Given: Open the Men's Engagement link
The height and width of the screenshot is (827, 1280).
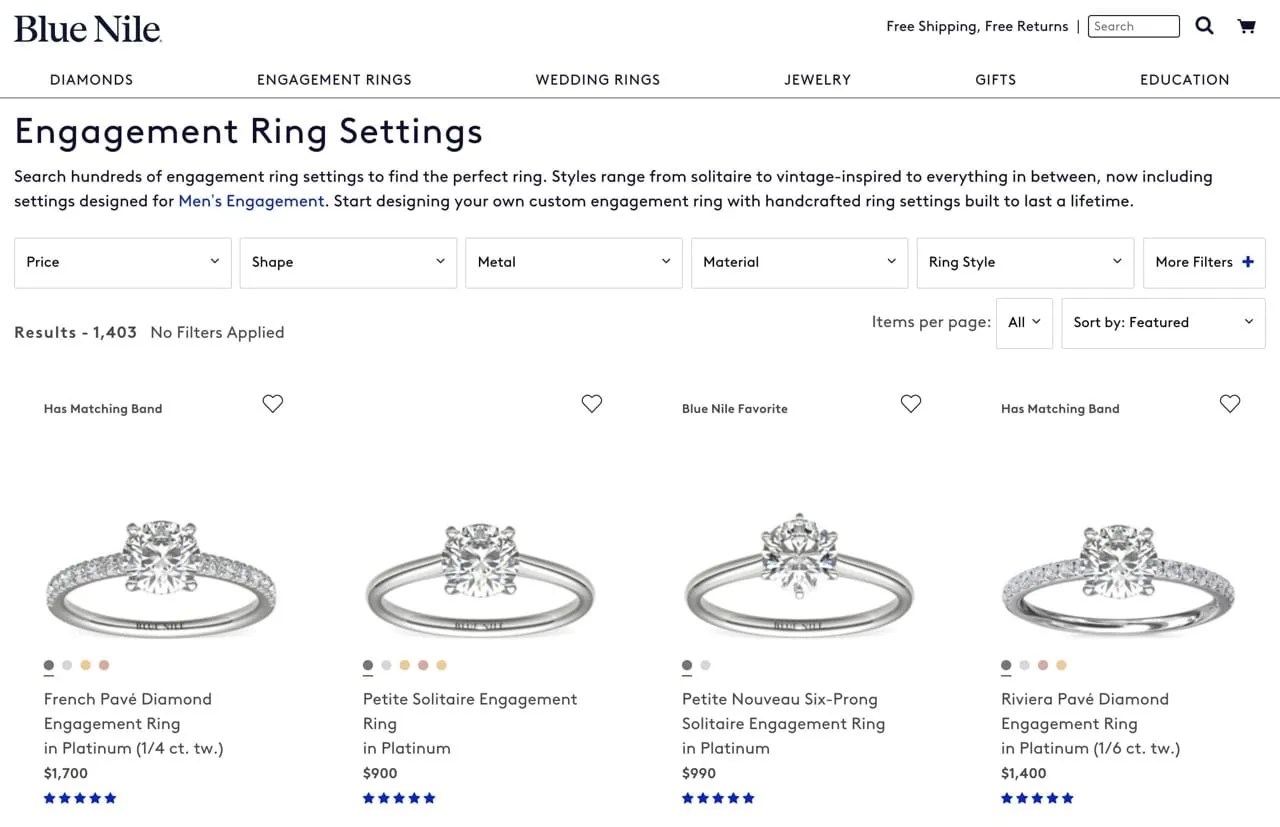Looking at the screenshot, I should point(251,201).
